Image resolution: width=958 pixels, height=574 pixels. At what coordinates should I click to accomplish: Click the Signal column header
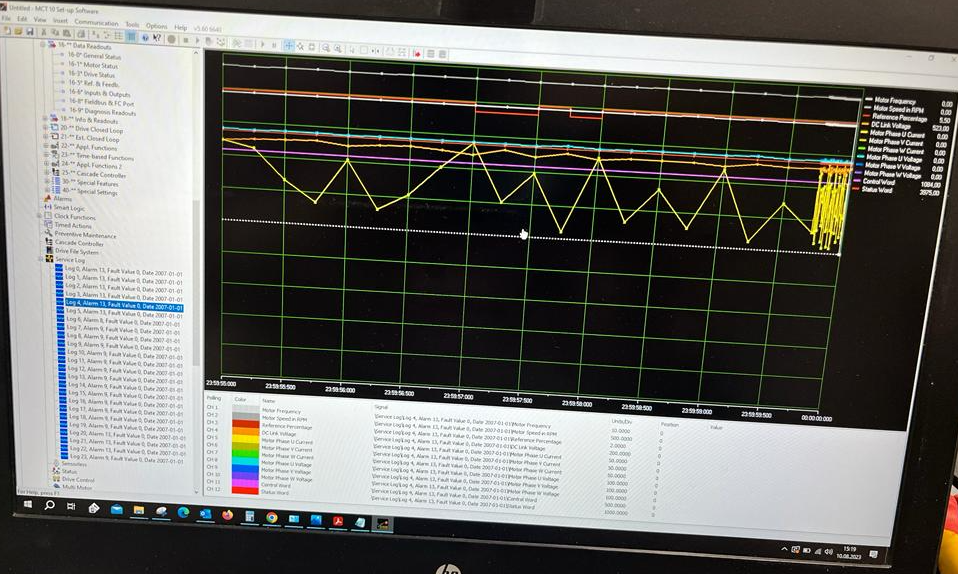coord(381,406)
